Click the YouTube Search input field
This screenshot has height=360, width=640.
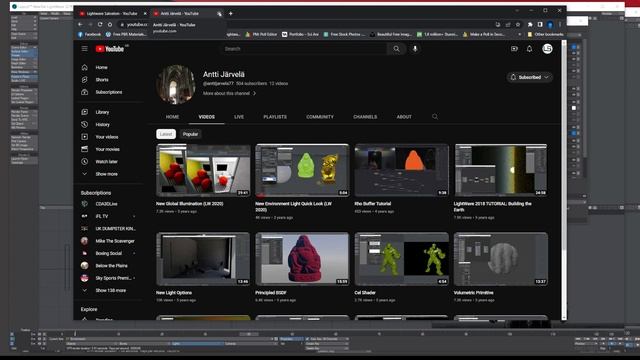[x=303, y=49]
